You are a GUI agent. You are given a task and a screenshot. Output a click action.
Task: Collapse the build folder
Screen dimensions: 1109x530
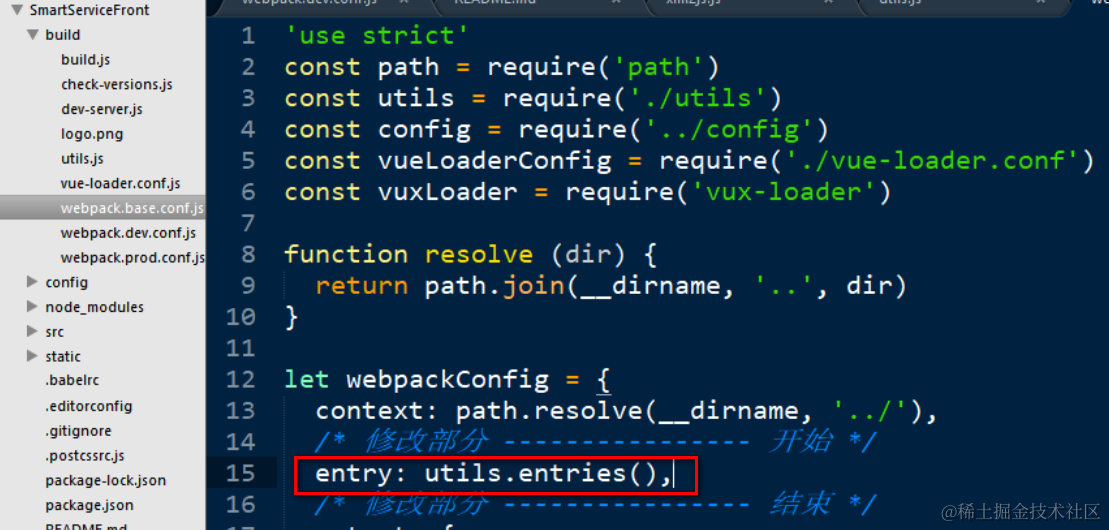click(33, 35)
